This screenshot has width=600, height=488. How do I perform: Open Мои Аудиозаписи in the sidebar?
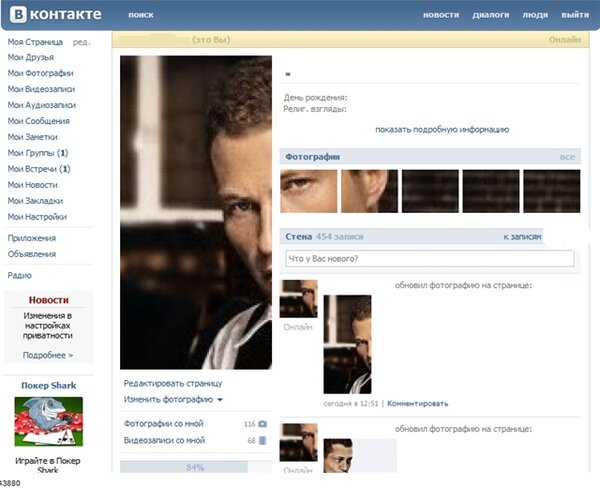point(42,105)
